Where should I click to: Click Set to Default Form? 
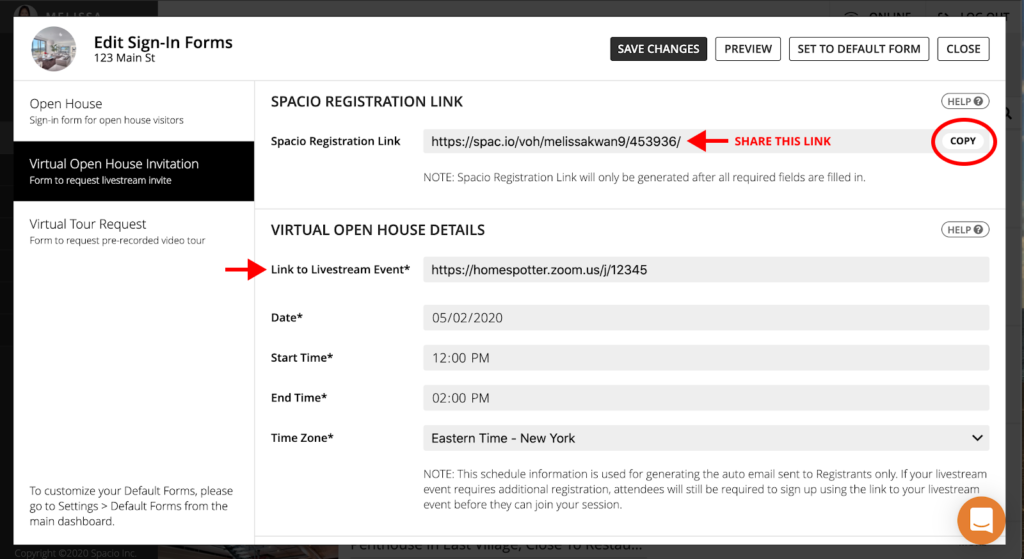859,49
